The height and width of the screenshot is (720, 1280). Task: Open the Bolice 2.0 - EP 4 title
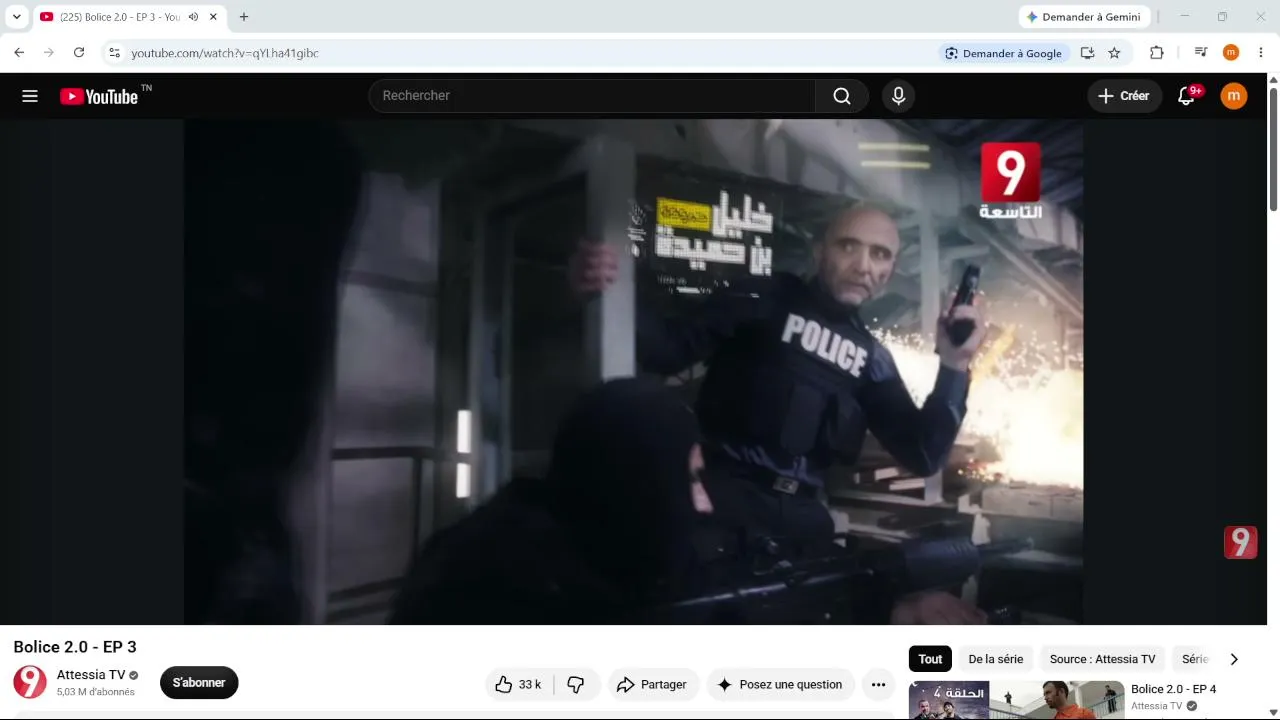pyautogui.click(x=1173, y=689)
